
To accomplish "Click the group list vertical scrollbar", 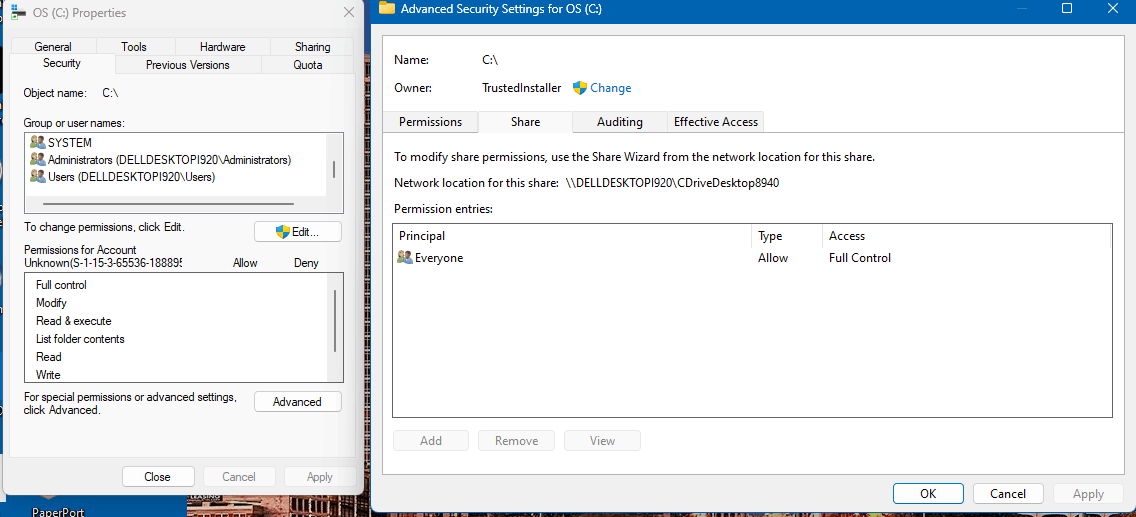I will pyautogui.click(x=334, y=169).
